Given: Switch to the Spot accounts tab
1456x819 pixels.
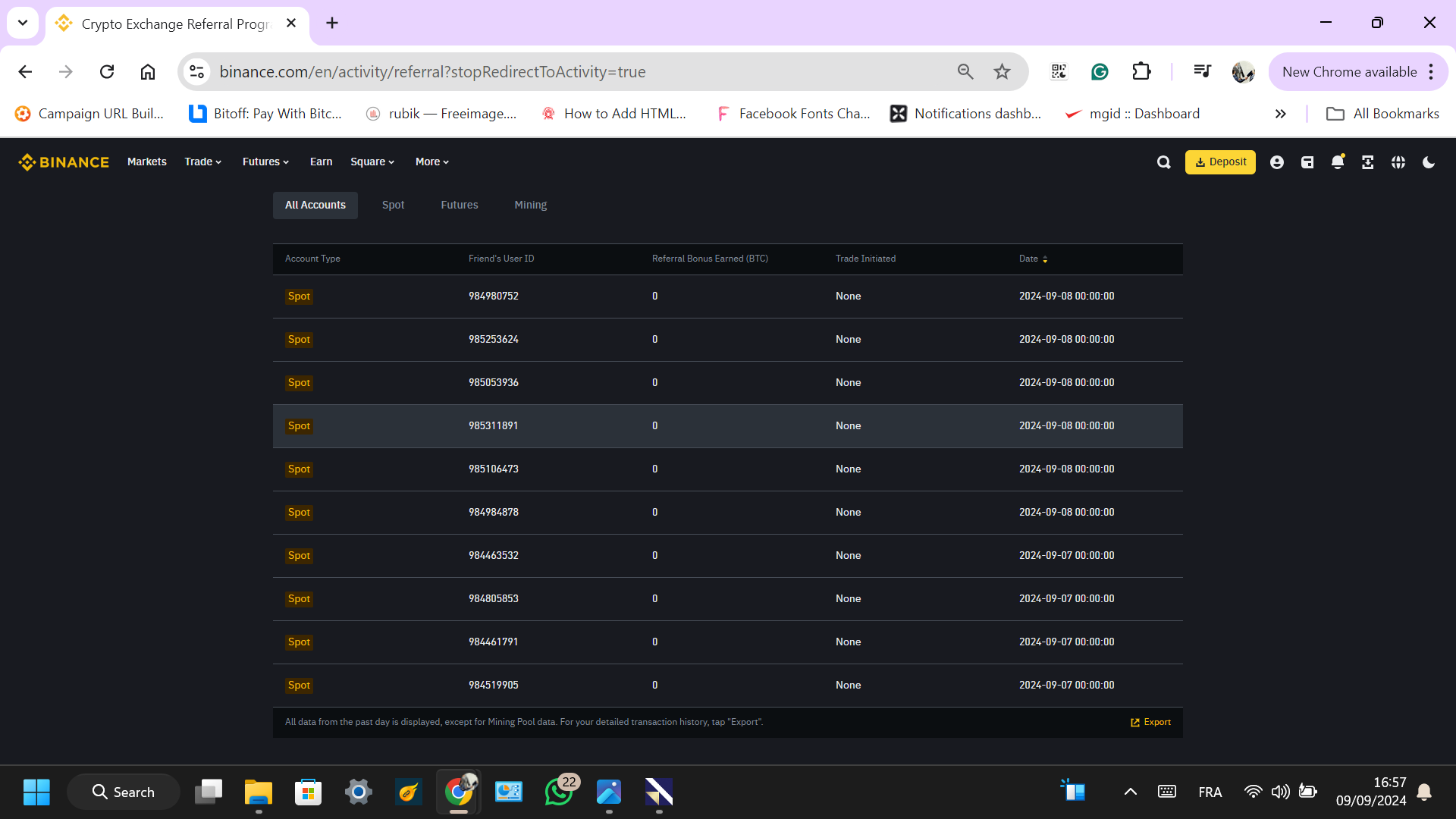Looking at the screenshot, I should click(x=393, y=206).
